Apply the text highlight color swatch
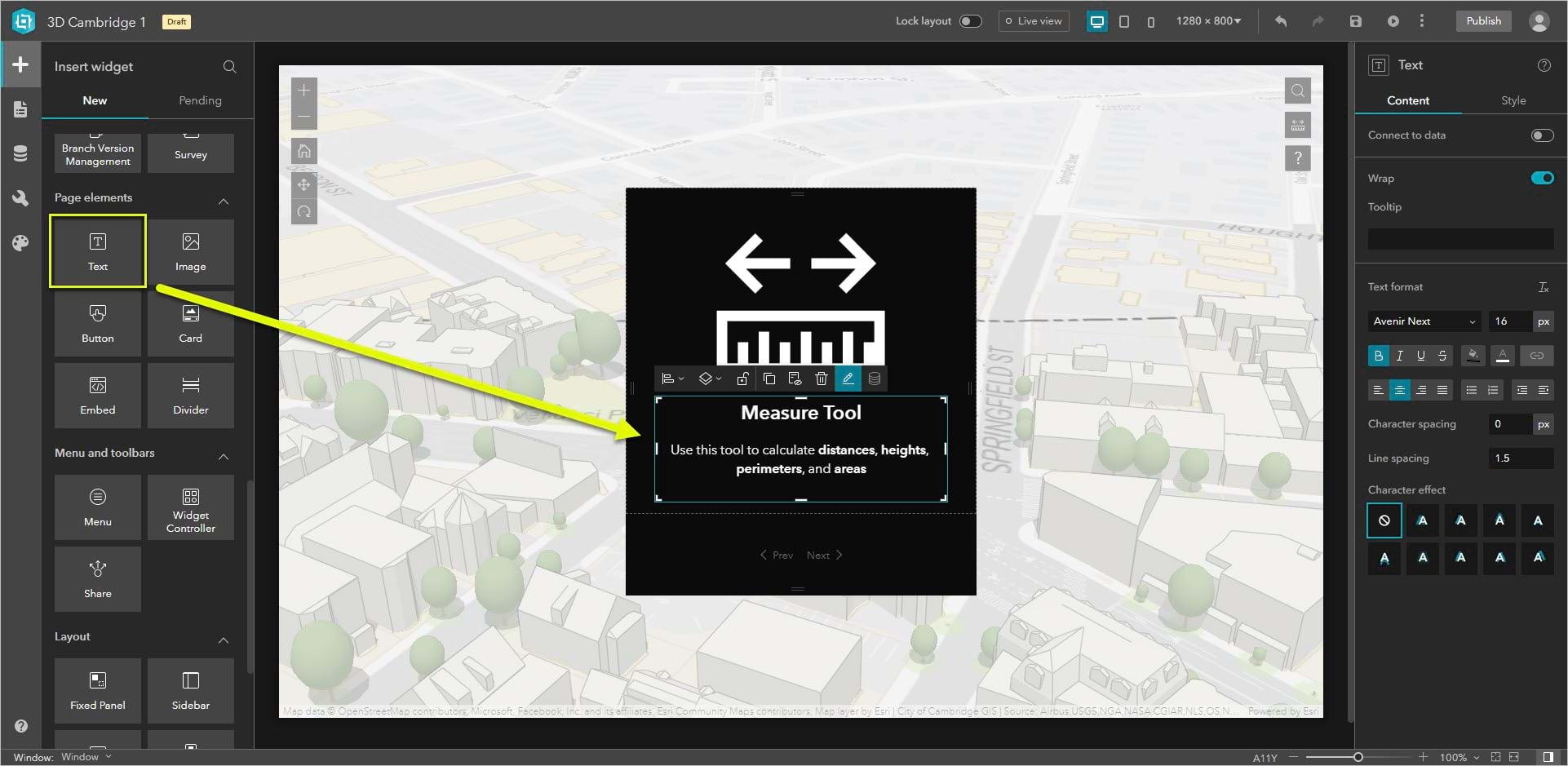Image resolution: width=1568 pixels, height=766 pixels. click(x=1473, y=356)
